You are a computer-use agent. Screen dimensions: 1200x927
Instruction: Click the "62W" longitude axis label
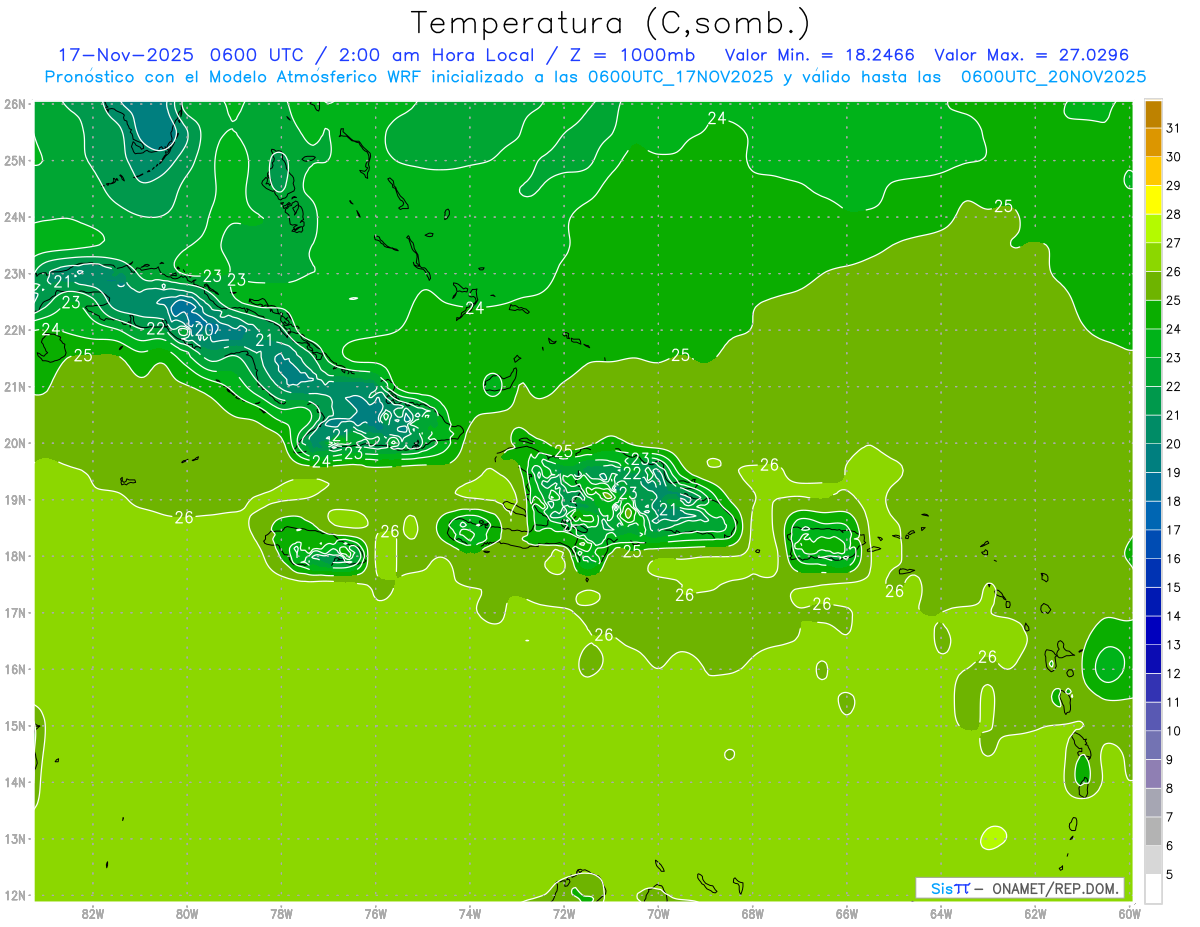pos(1035,913)
